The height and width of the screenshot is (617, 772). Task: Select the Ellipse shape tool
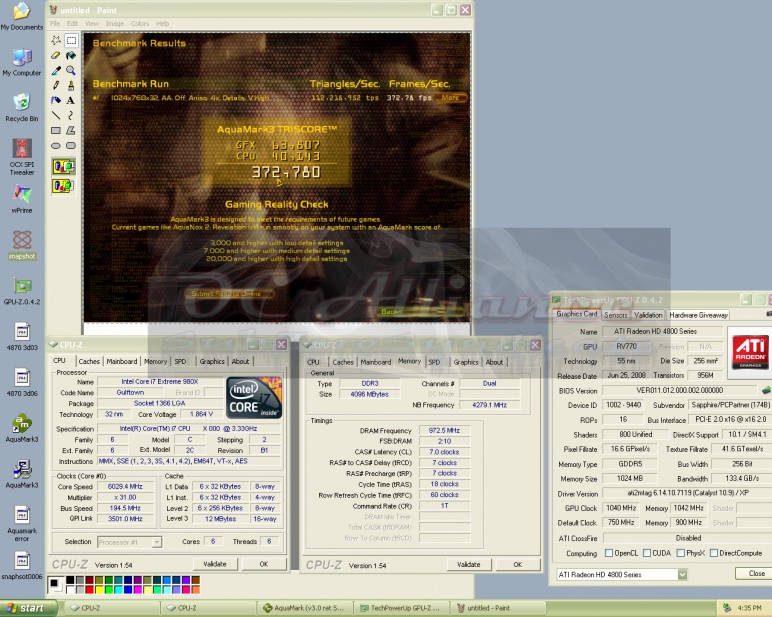coord(56,146)
